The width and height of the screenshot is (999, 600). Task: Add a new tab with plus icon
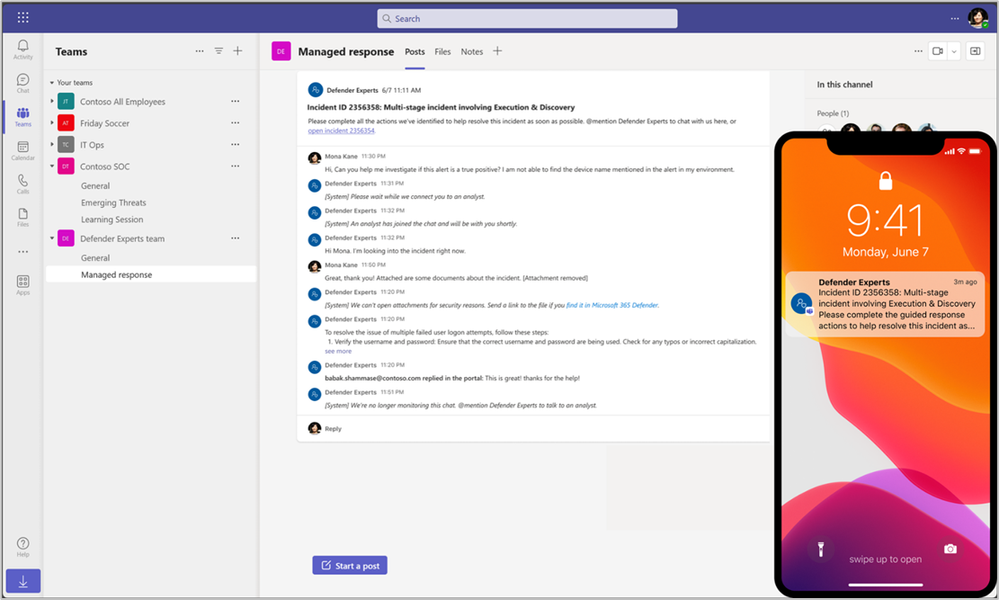(x=498, y=51)
